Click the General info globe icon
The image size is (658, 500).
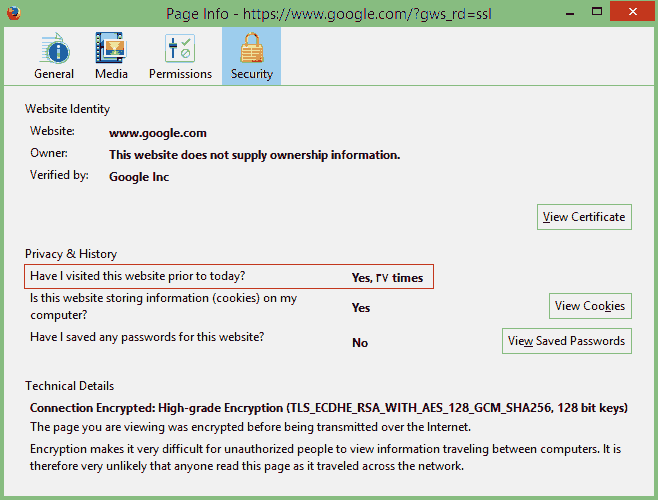(53, 48)
